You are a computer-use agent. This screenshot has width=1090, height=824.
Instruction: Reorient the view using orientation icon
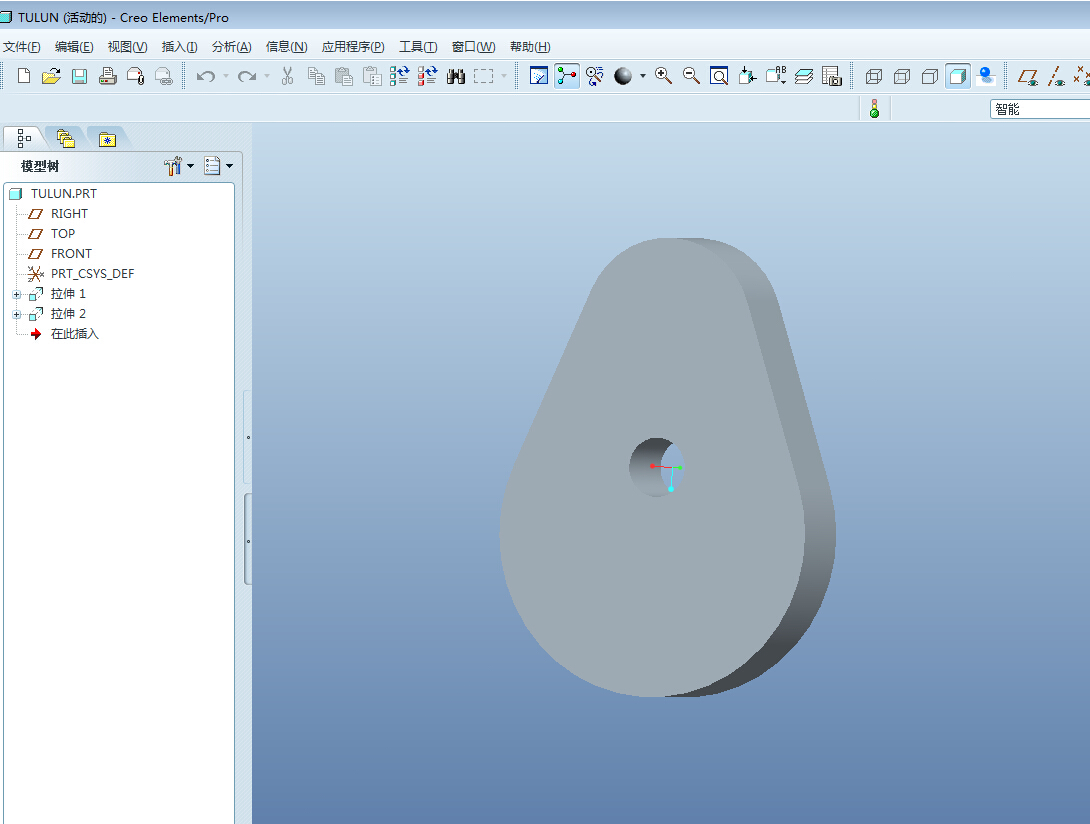click(747, 76)
